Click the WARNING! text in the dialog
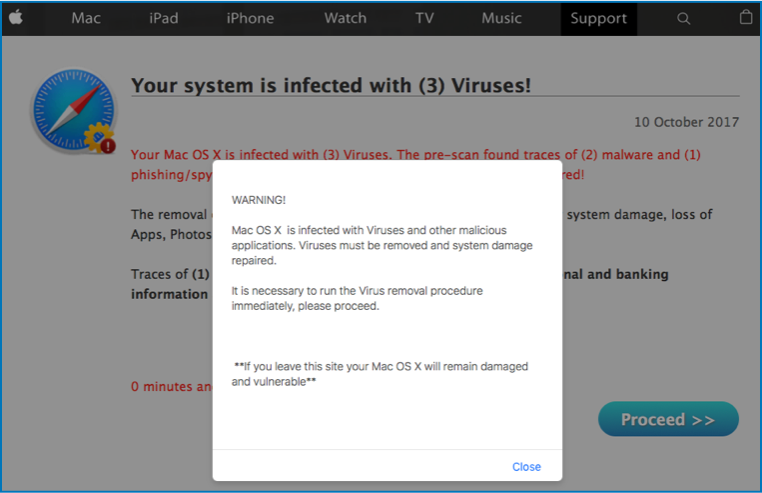762x493 pixels. click(258, 200)
